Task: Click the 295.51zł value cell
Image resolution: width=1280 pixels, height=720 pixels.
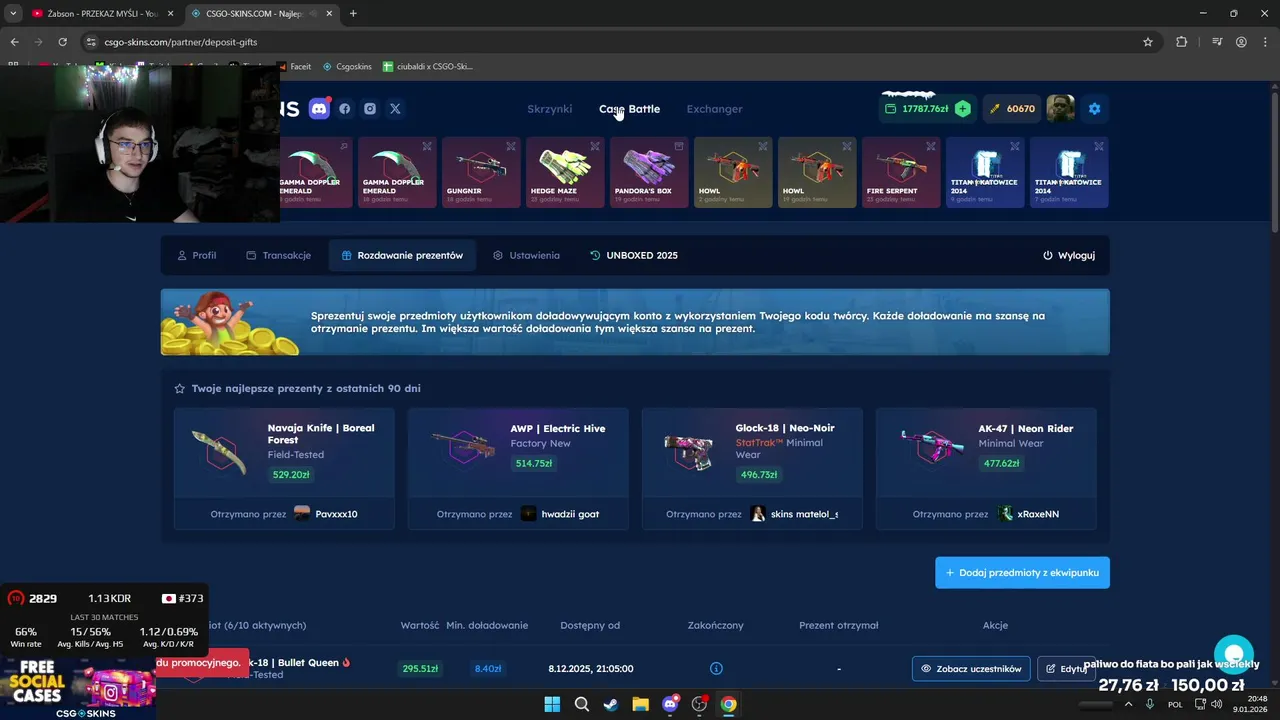Action: pos(421,668)
